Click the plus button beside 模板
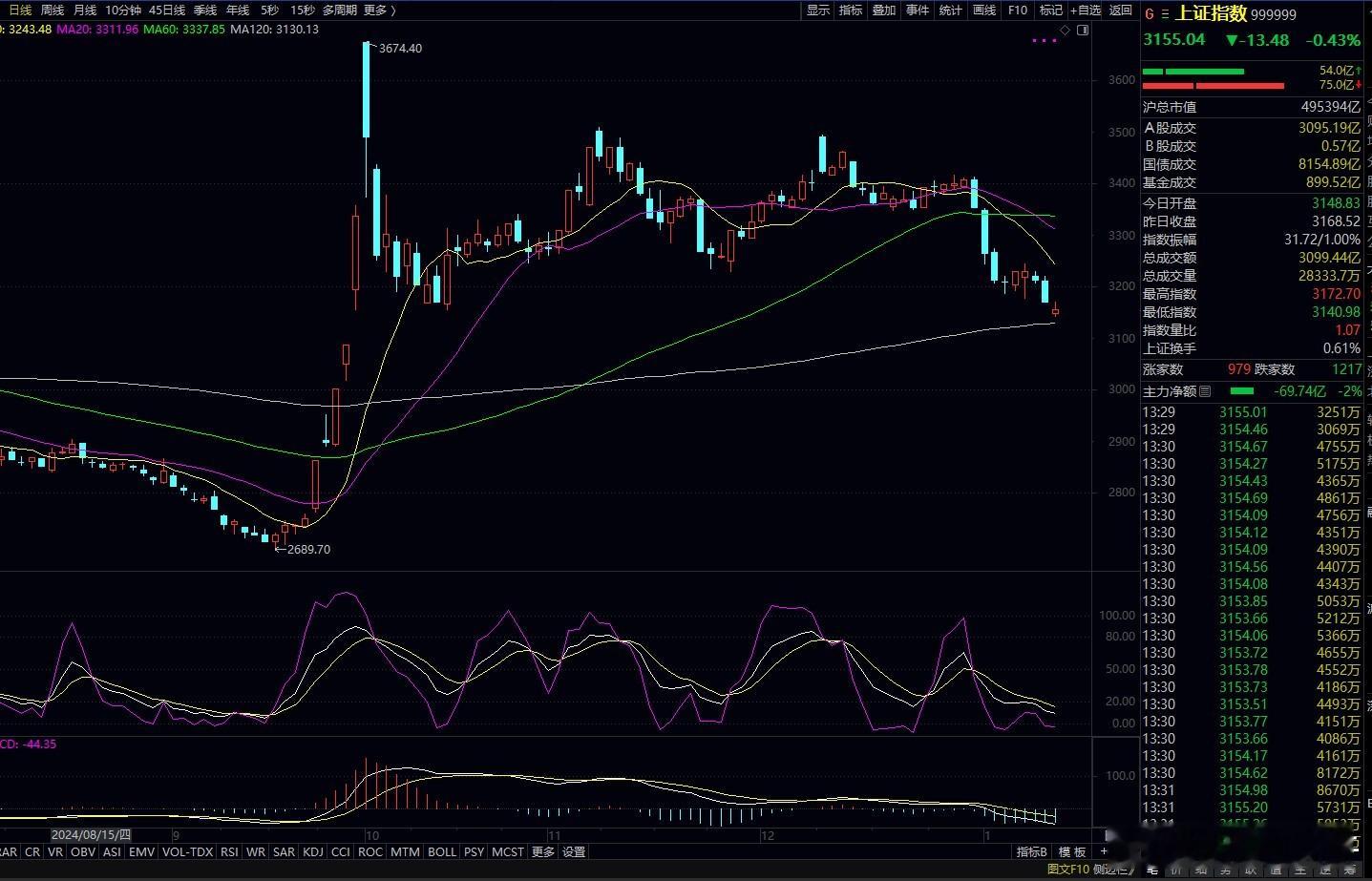This screenshot has width=1372, height=881. (1104, 851)
